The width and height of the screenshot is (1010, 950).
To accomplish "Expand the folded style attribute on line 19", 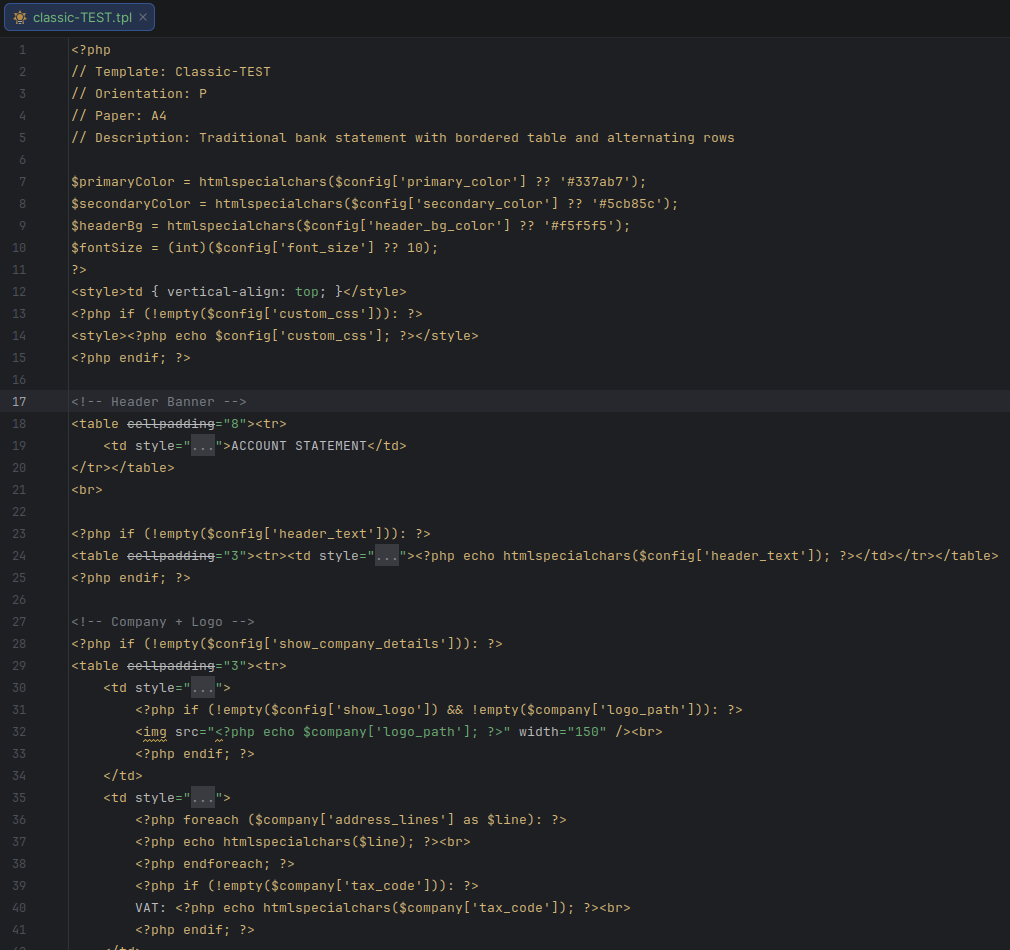I will pyautogui.click(x=205, y=445).
